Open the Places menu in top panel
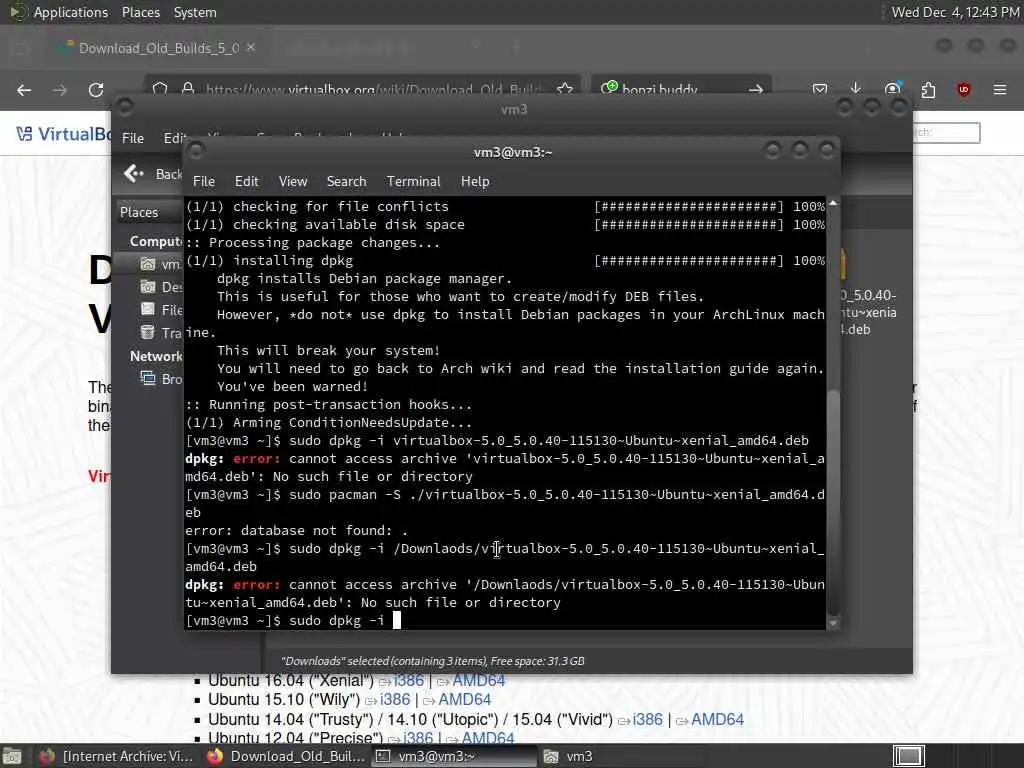Image resolution: width=1024 pixels, height=768 pixels. tap(140, 12)
